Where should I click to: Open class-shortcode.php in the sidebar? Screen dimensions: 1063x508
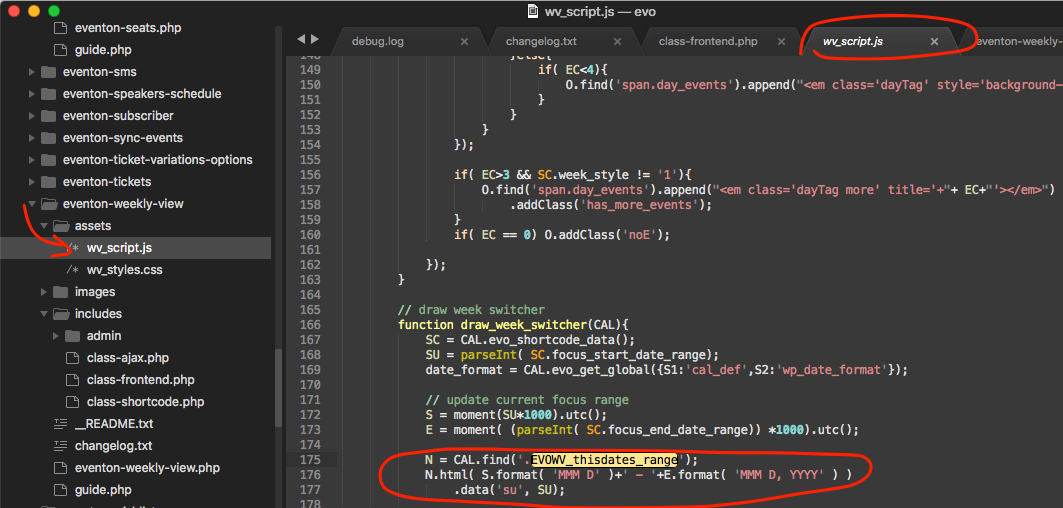tap(145, 402)
